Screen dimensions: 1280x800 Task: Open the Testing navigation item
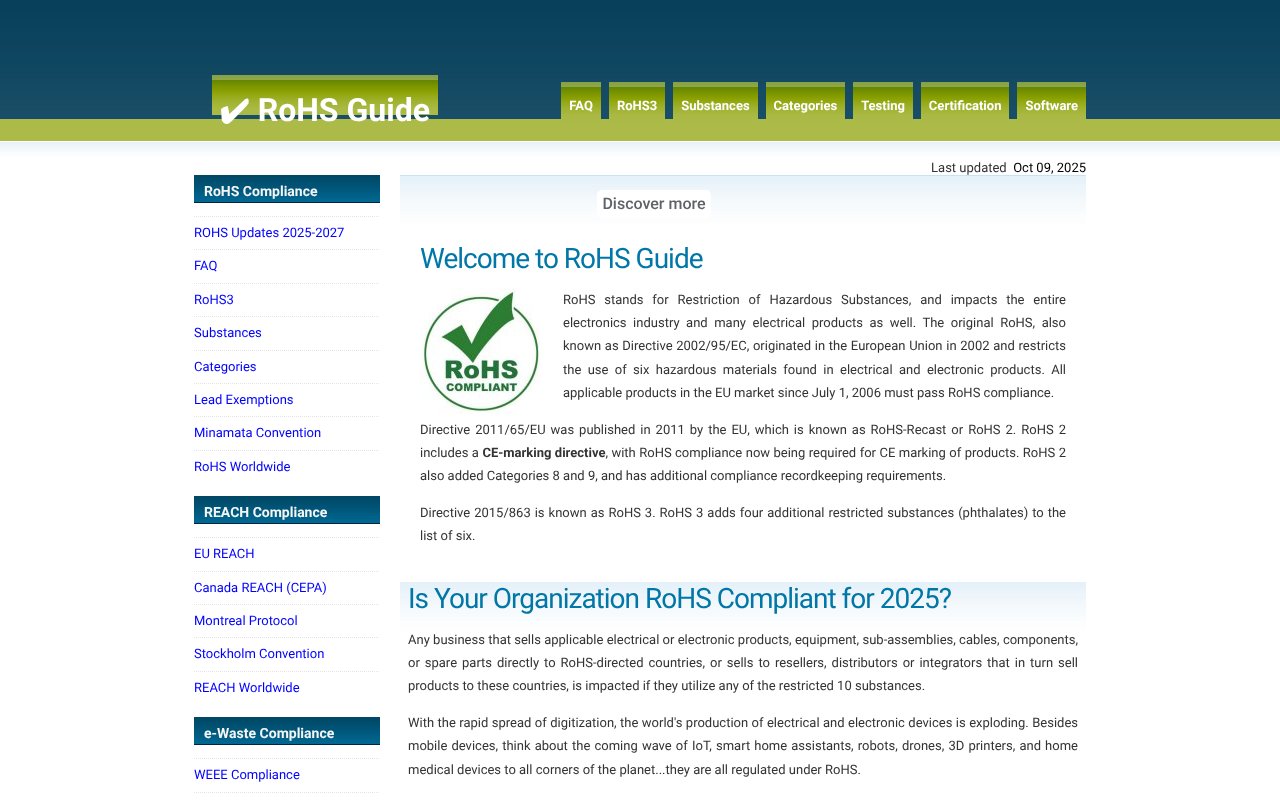click(883, 104)
